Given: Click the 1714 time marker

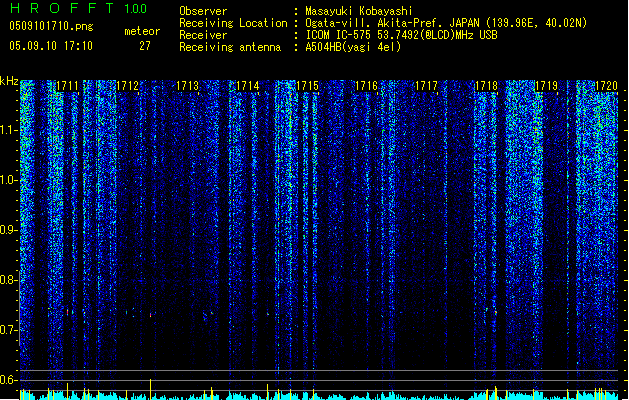Looking at the screenshot, I should coord(248,86).
